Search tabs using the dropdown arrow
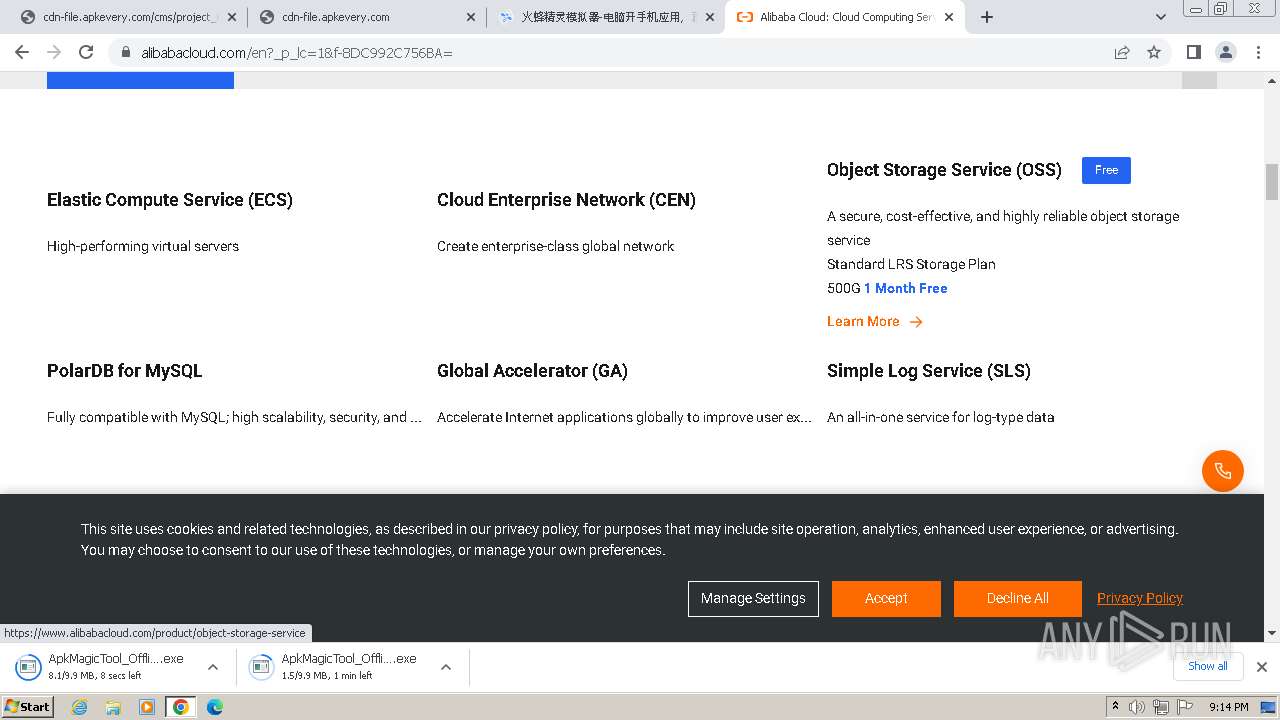The width and height of the screenshot is (1280, 720). point(1160,17)
